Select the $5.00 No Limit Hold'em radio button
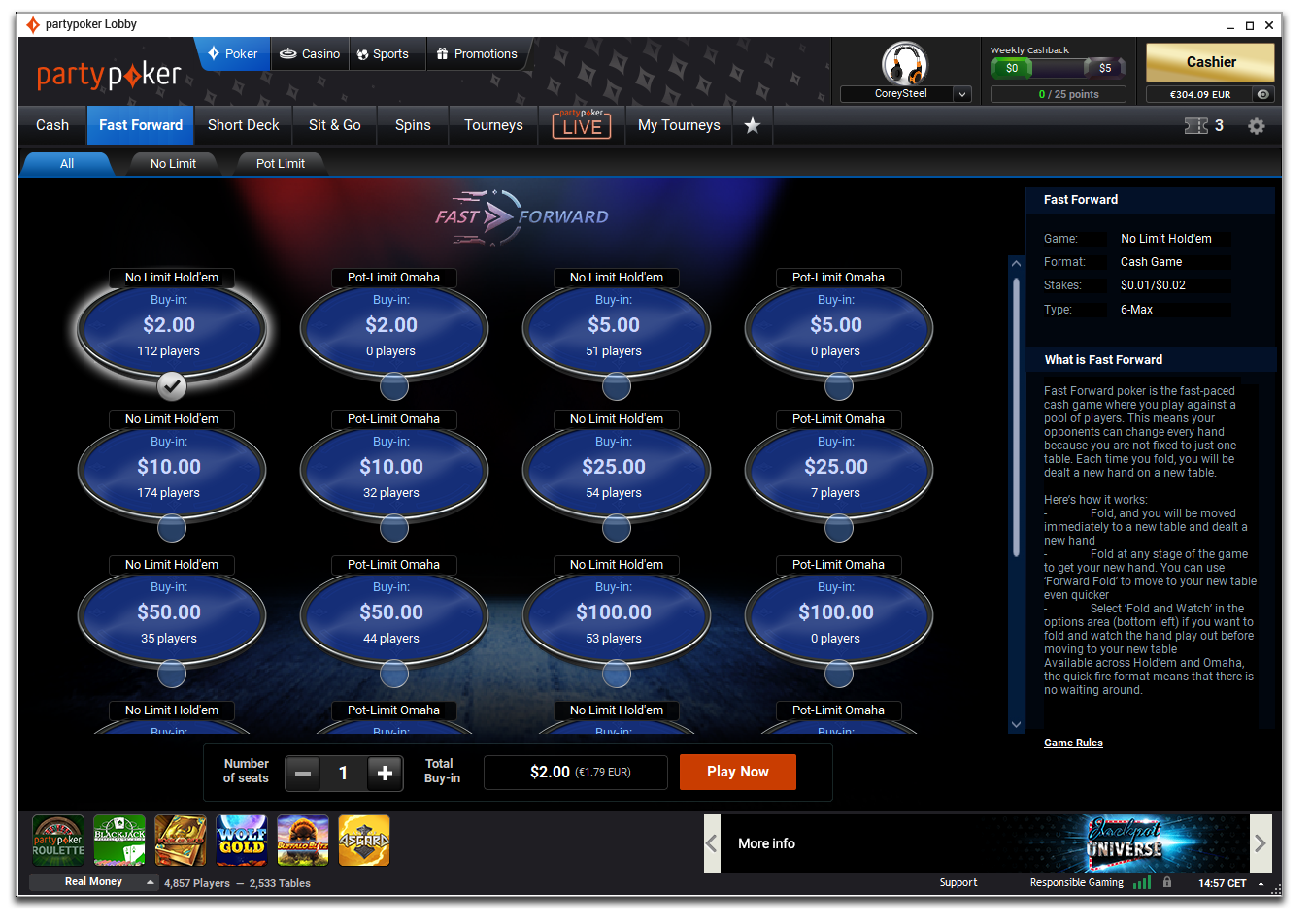1311x924 pixels. pyautogui.click(x=616, y=386)
